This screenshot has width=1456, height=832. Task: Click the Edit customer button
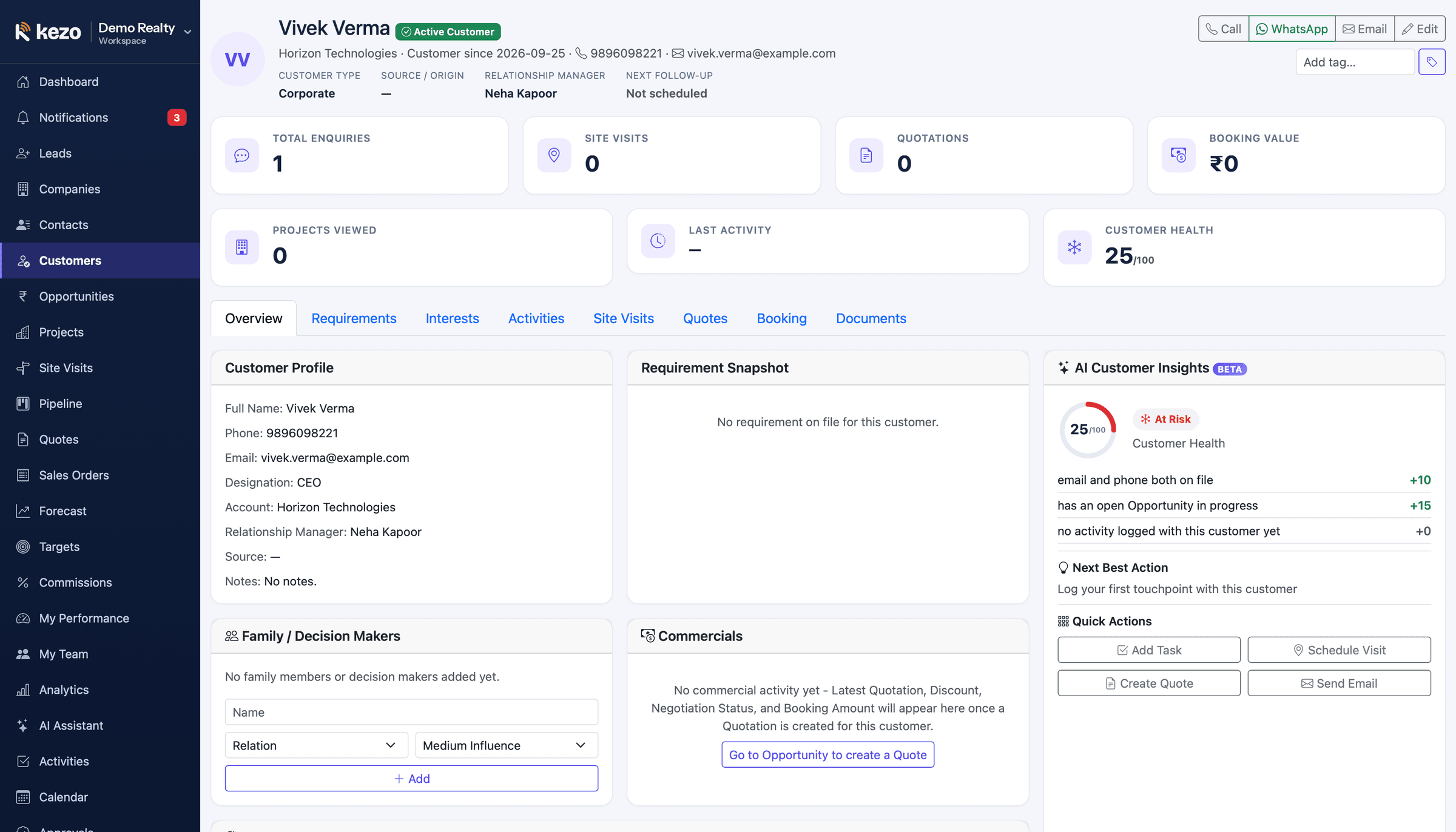[x=1420, y=29]
